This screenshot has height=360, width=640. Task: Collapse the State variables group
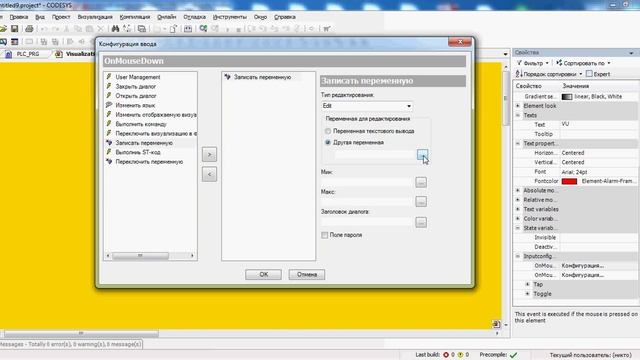click(x=518, y=228)
